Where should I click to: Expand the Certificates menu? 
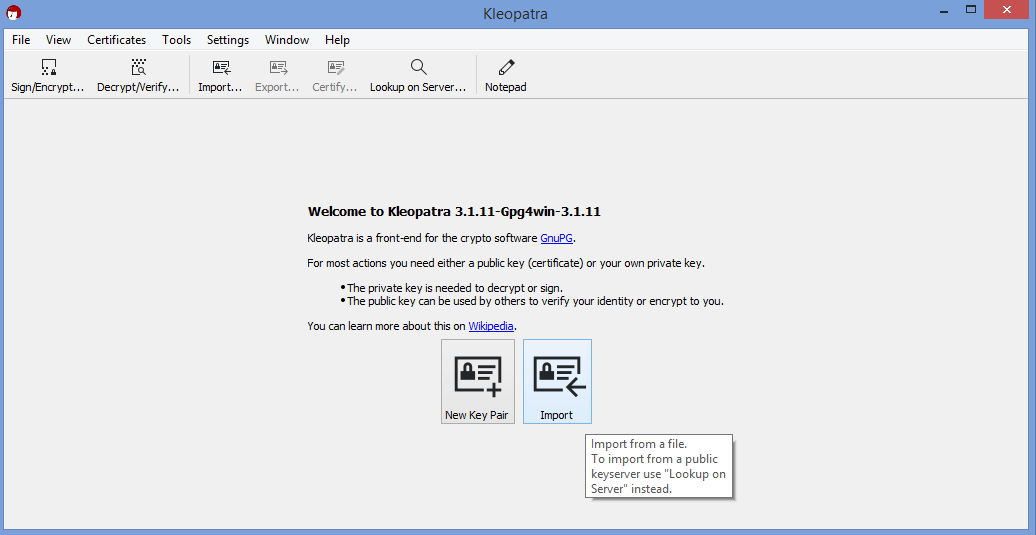pyautogui.click(x=116, y=40)
